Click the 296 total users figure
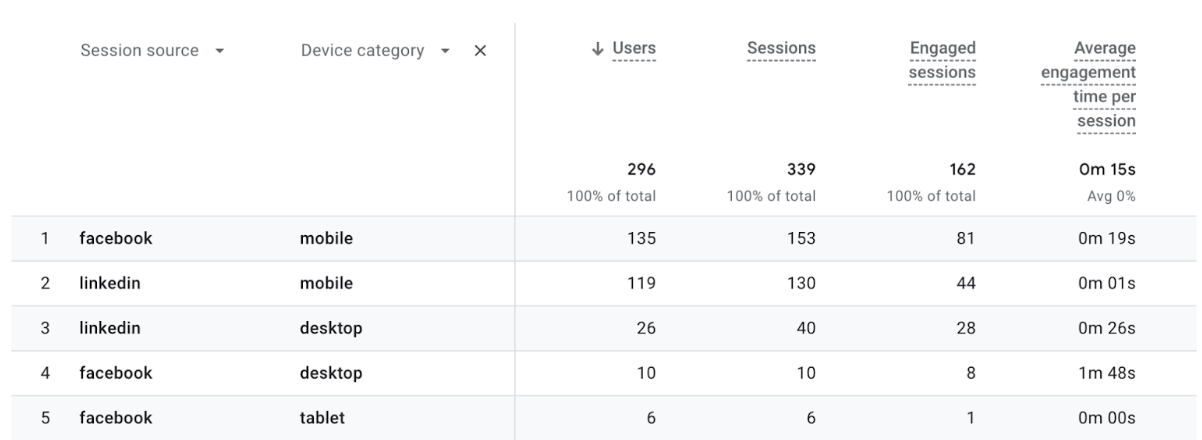The width and height of the screenshot is (1202, 440). click(641, 170)
